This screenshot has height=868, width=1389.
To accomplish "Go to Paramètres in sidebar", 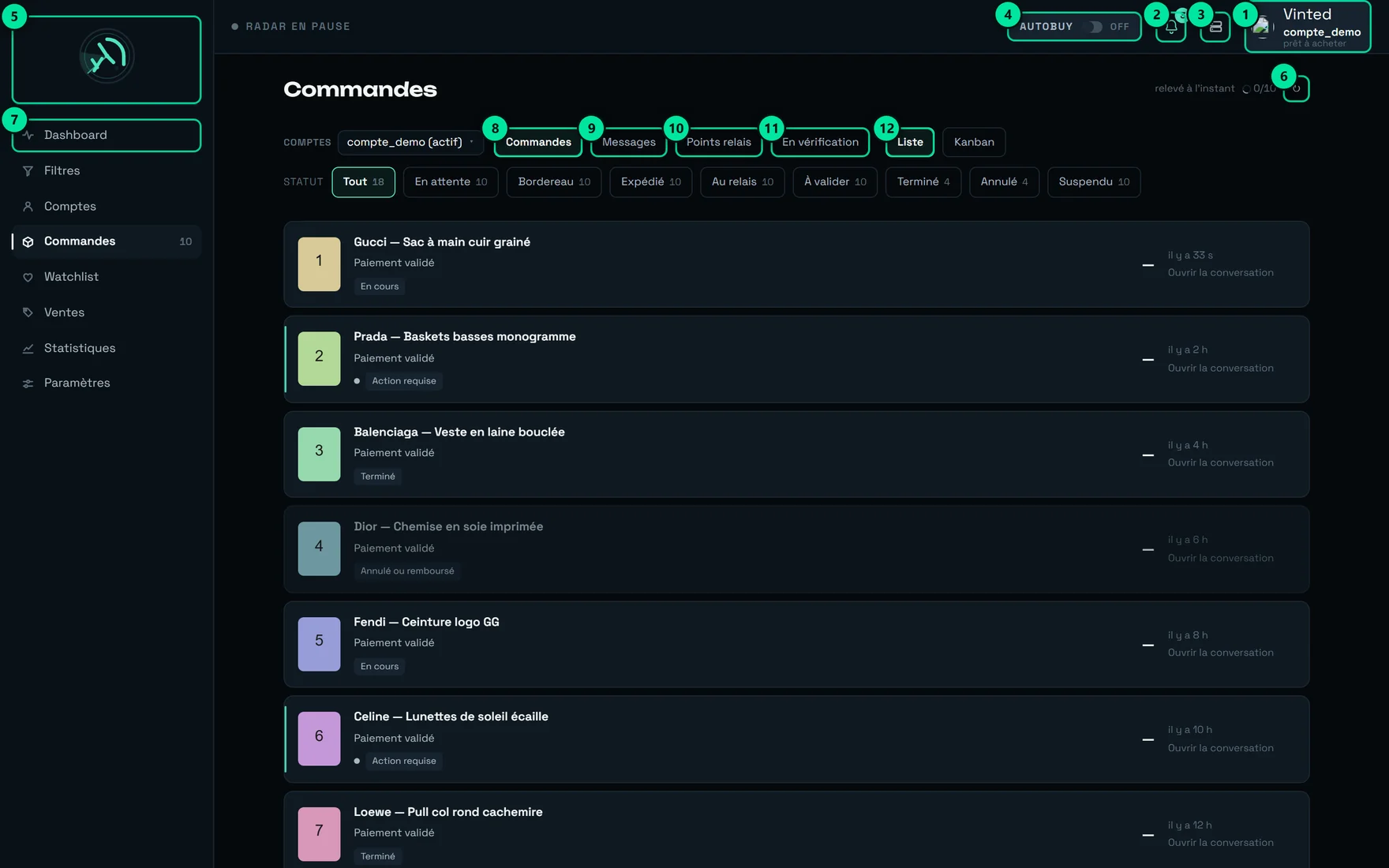I will tap(107, 383).
